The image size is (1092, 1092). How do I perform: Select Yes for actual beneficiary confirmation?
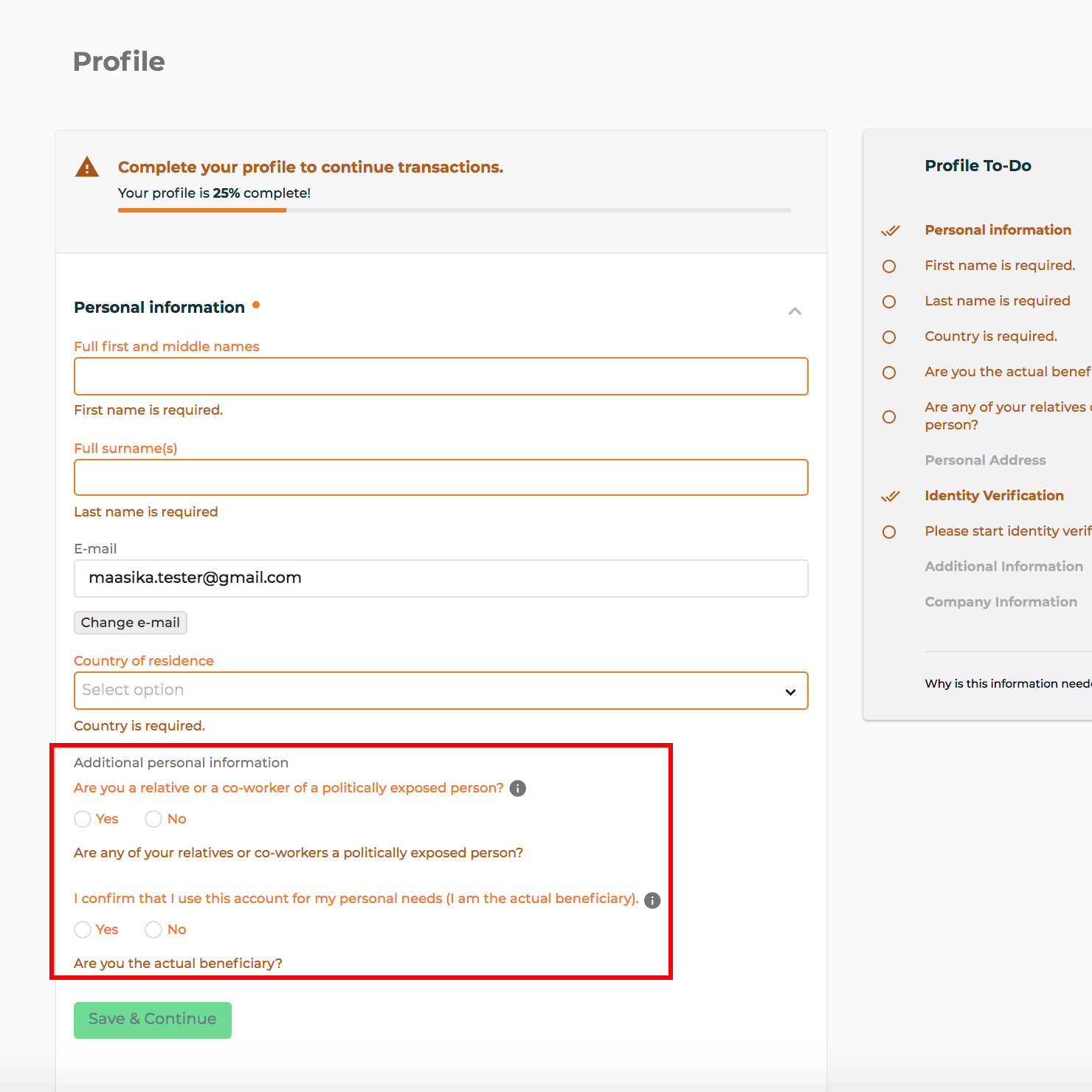coord(83,930)
